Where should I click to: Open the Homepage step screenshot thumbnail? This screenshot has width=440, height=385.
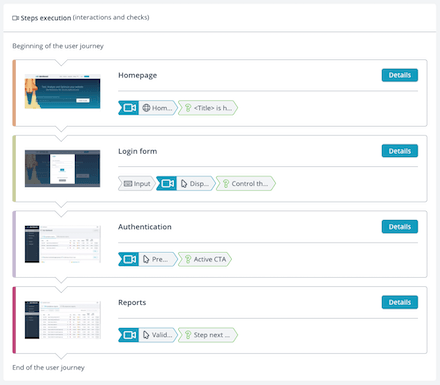(63, 91)
